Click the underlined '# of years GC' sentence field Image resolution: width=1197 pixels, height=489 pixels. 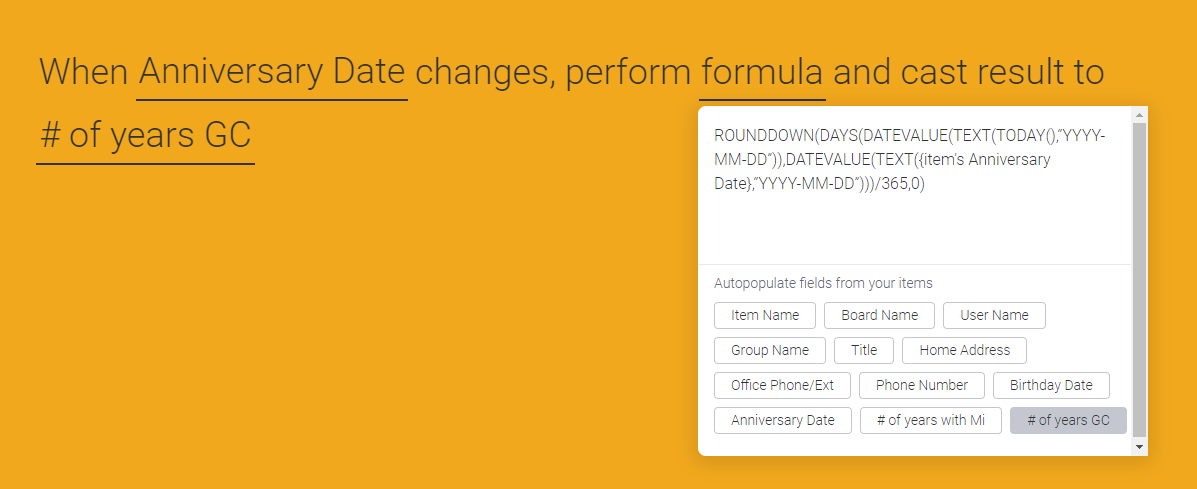coord(145,135)
